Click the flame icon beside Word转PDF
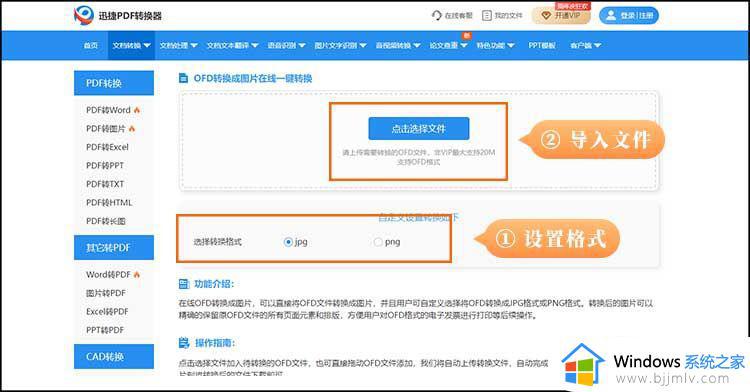The height and width of the screenshot is (392, 750). pos(137,274)
